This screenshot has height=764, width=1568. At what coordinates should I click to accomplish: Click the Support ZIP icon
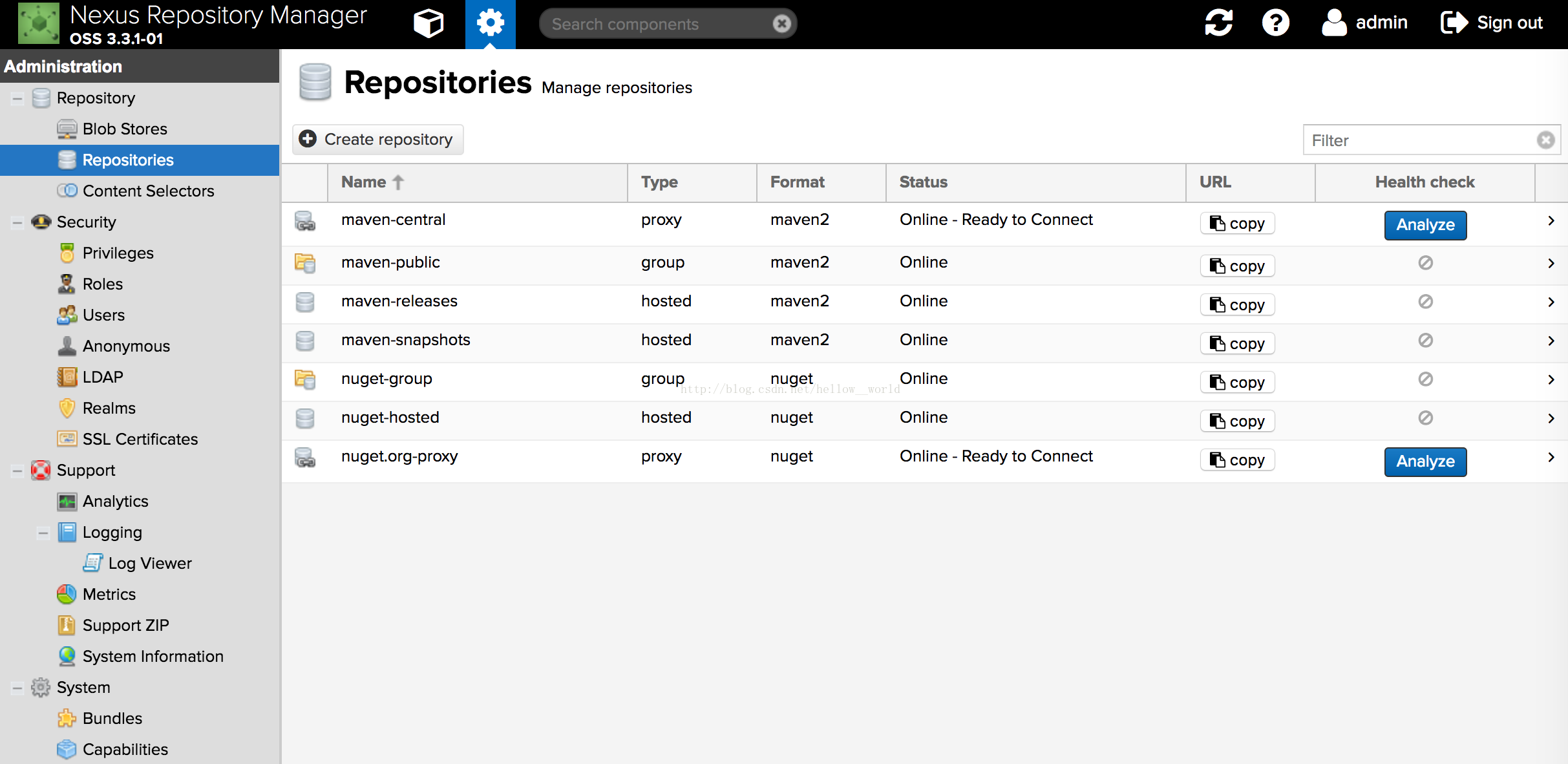pos(67,625)
